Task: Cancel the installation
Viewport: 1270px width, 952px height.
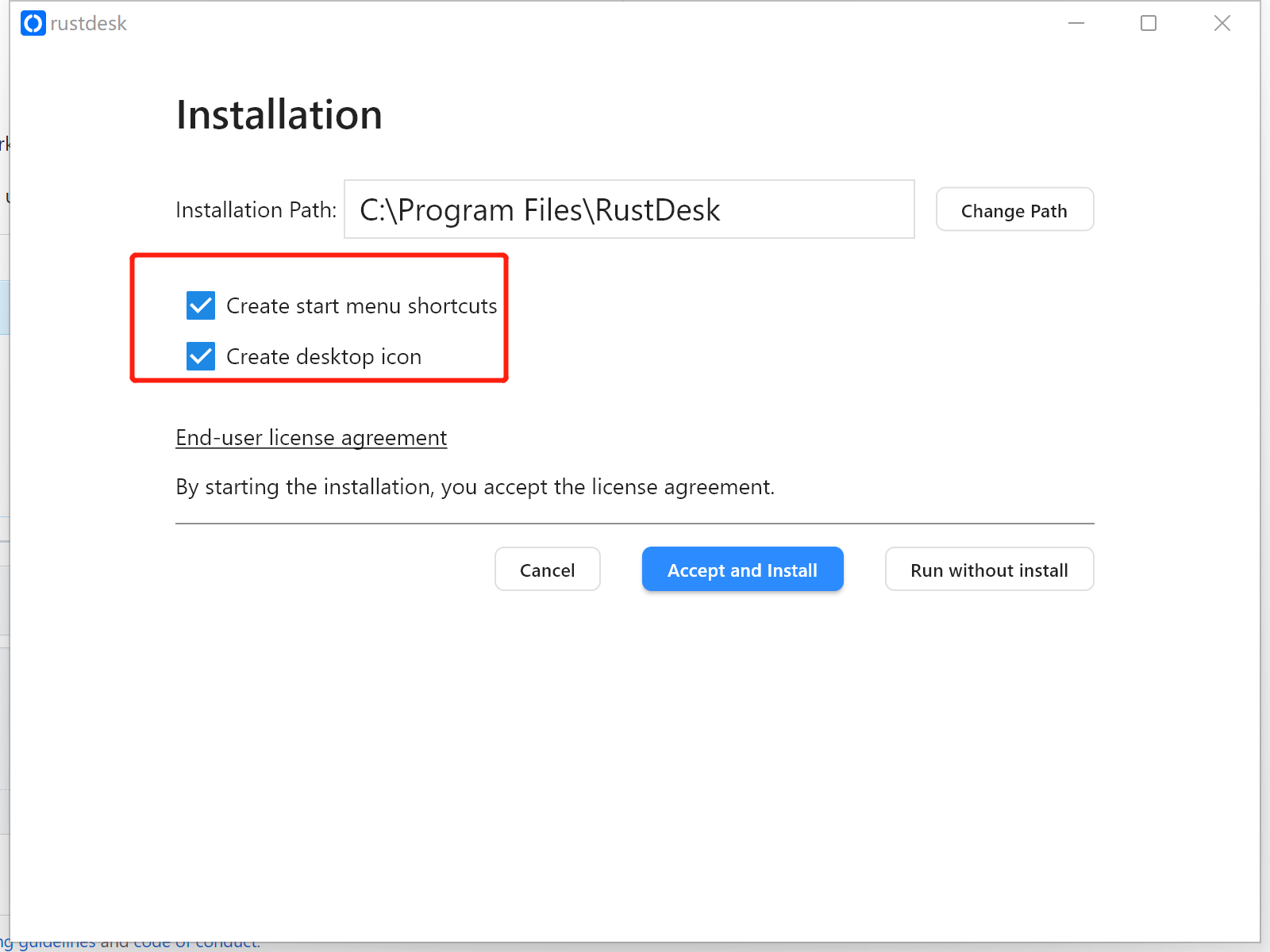Action: click(x=547, y=569)
